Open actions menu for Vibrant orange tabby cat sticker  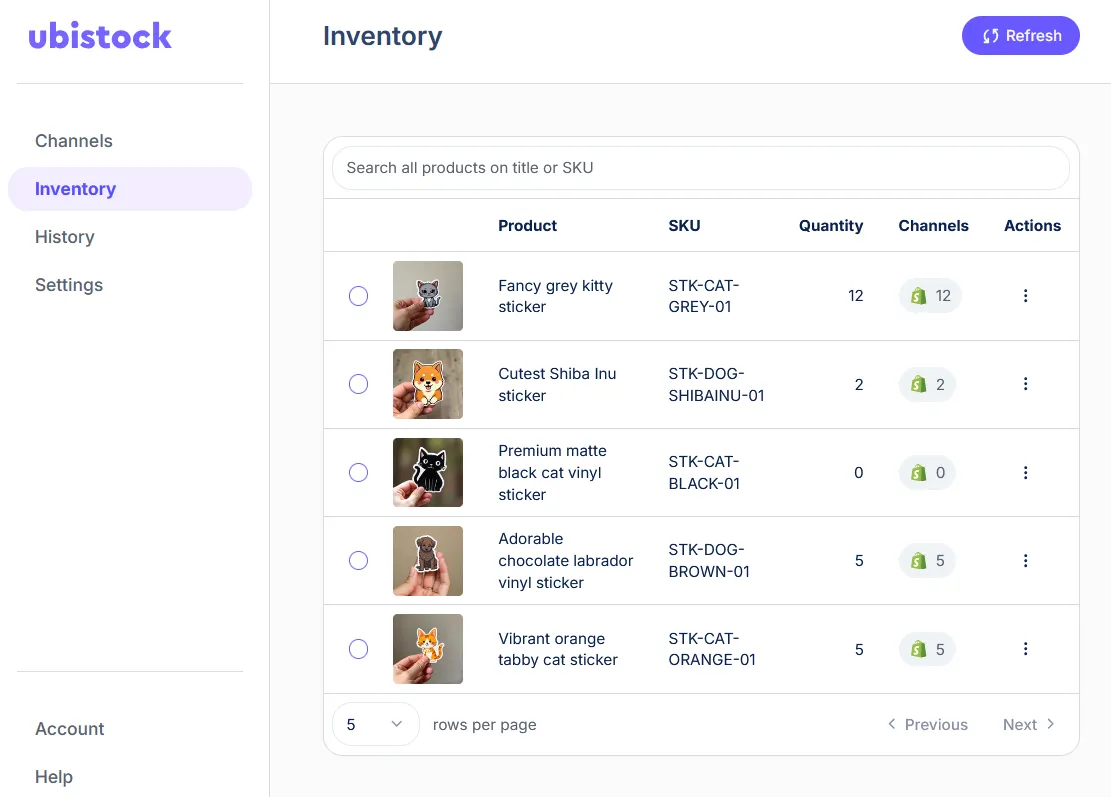[1025, 648]
